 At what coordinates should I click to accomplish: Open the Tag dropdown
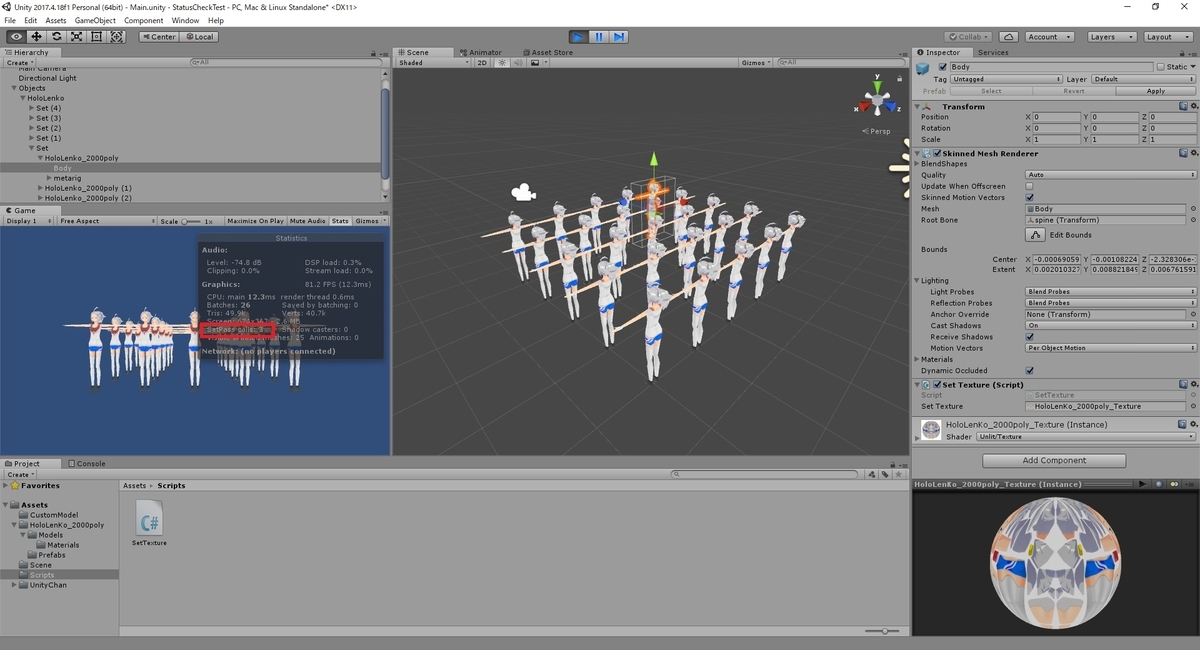[1006, 79]
